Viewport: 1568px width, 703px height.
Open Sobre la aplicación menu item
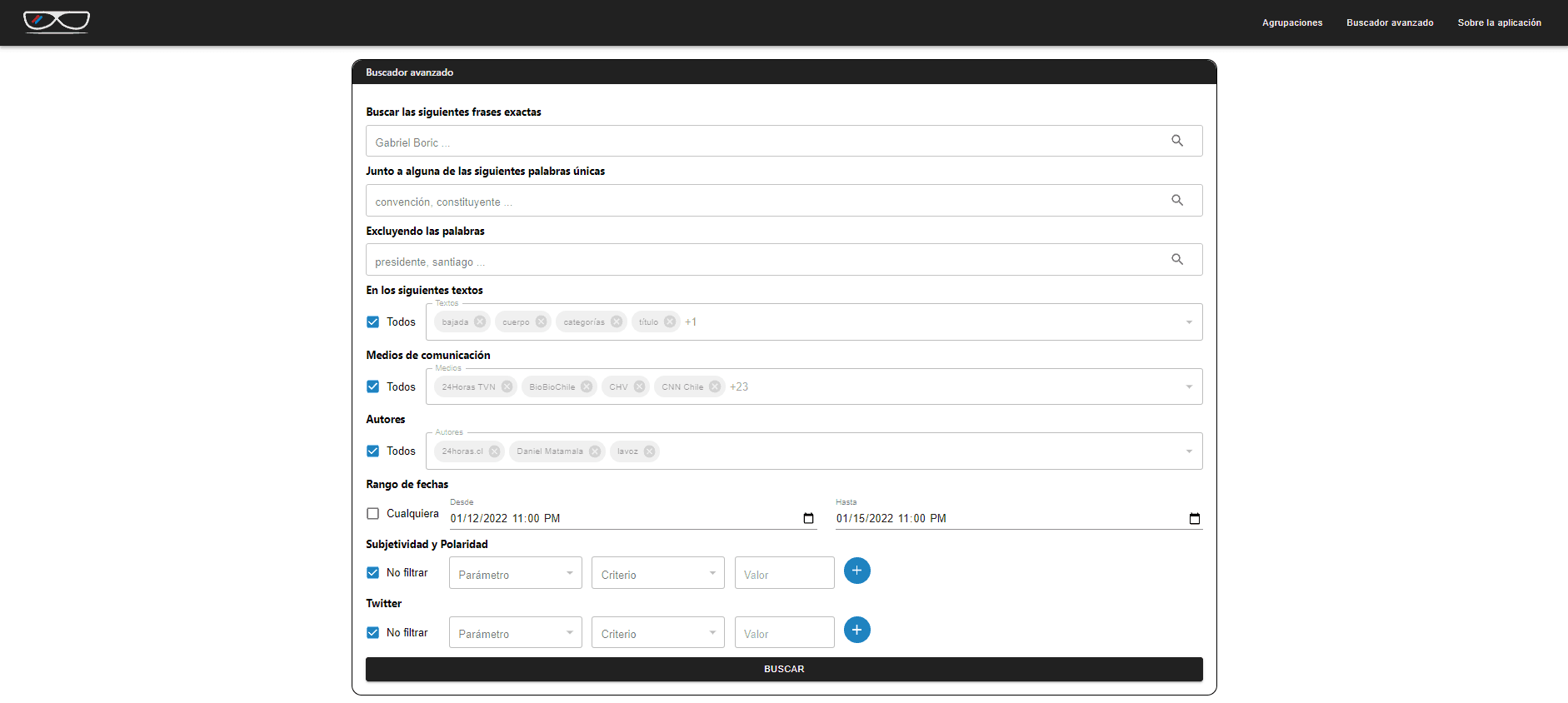[1499, 22]
